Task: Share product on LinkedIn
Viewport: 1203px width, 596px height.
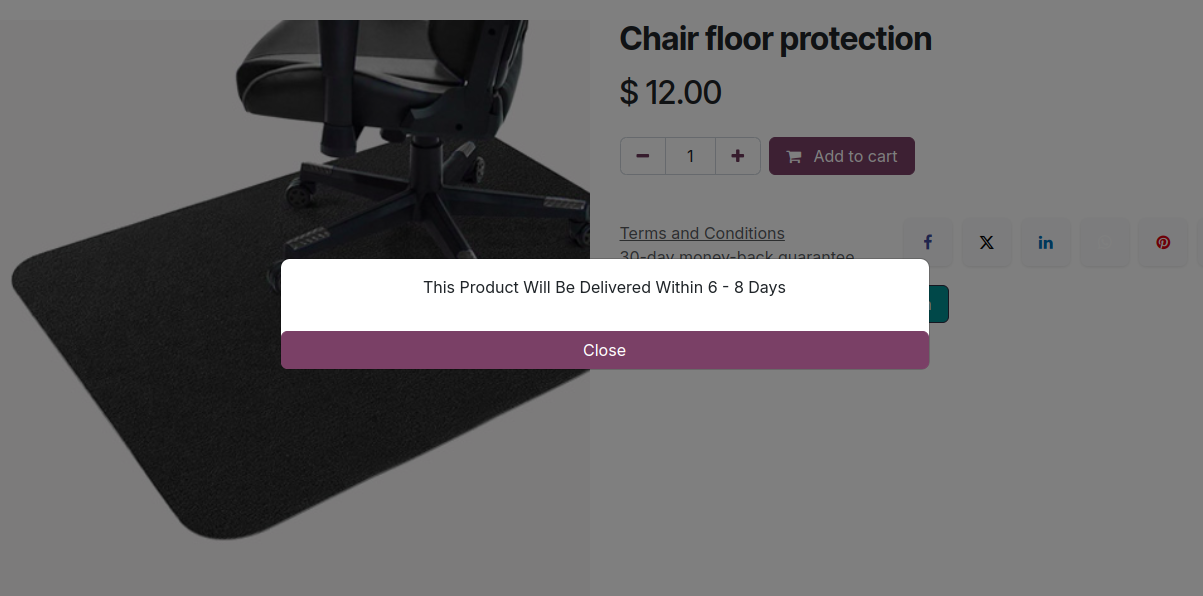Action: click(x=1045, y=243)
